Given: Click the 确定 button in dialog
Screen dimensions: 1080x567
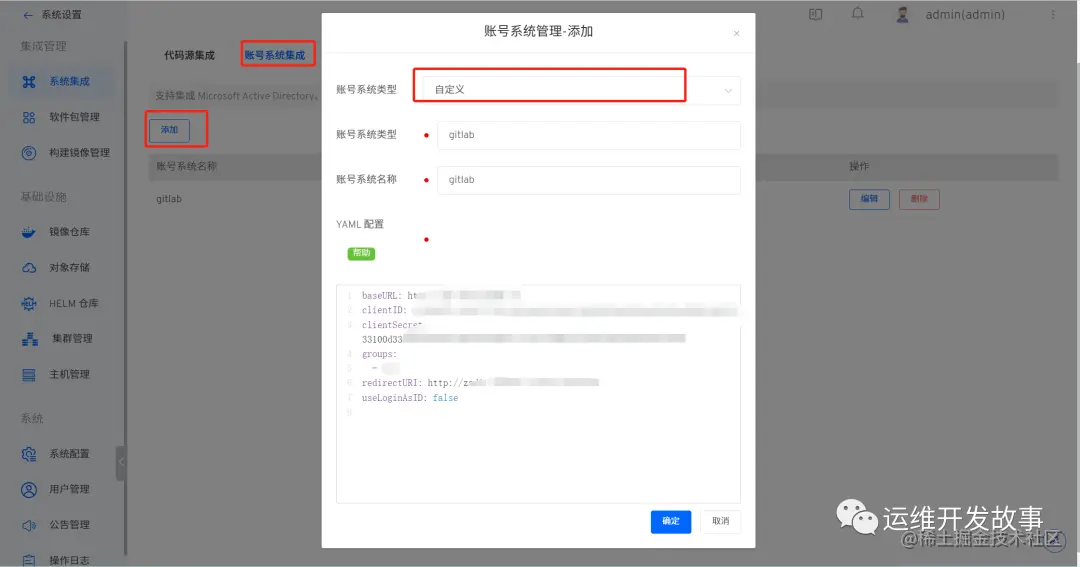Looking at the screenshot, I should coord(671,522).
